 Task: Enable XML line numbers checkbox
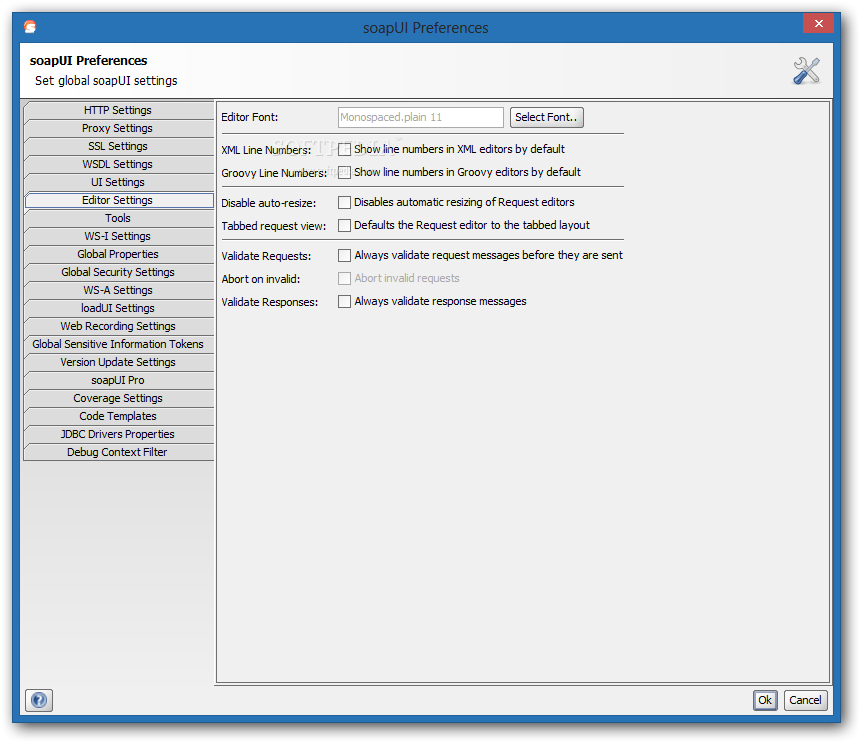(x=344, y=149)
